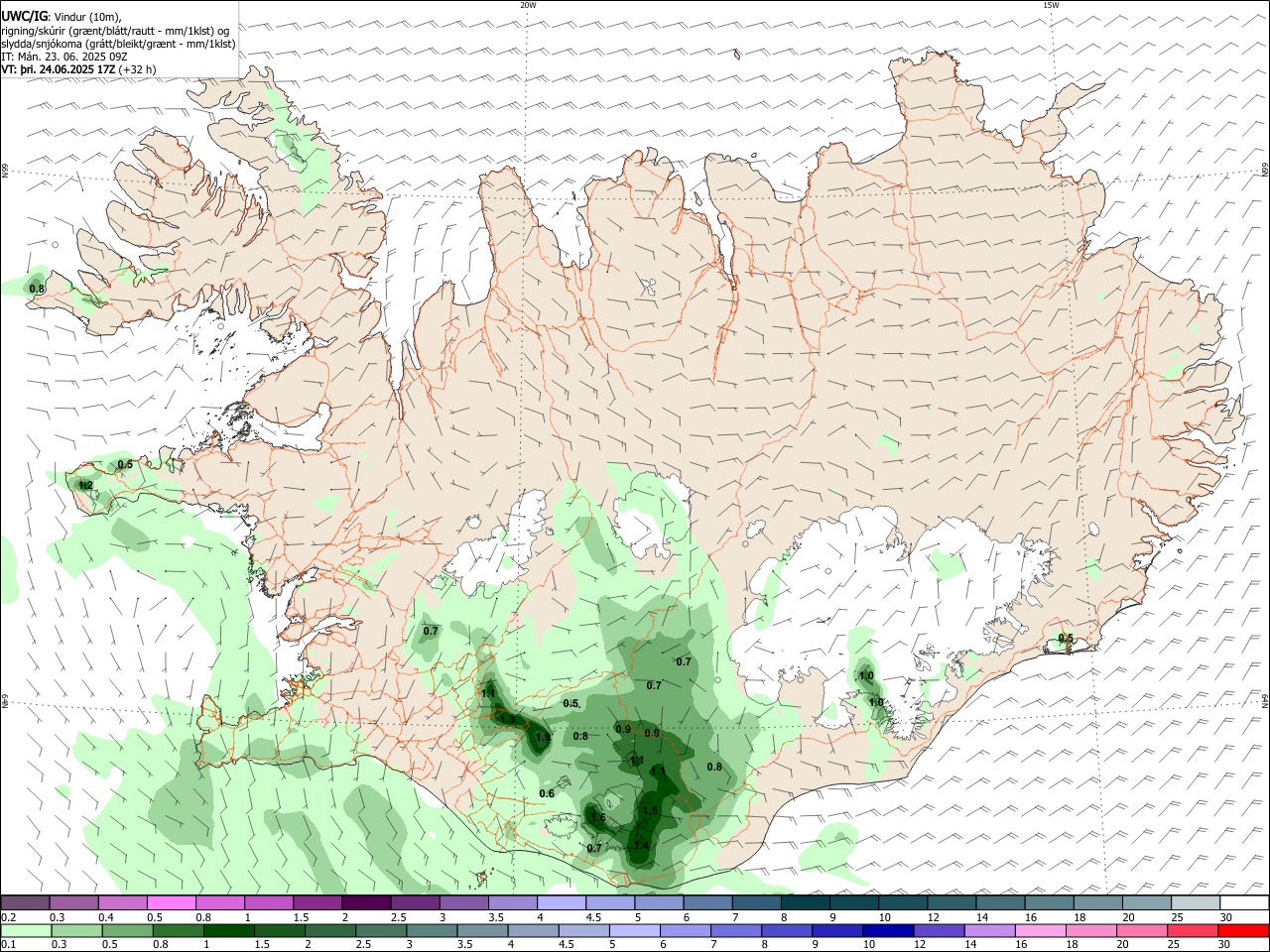Click the '1.2' value on the western peninsula tip
Image resolution: width=1270 pixels, height=952 pixels.
[85, 485]
